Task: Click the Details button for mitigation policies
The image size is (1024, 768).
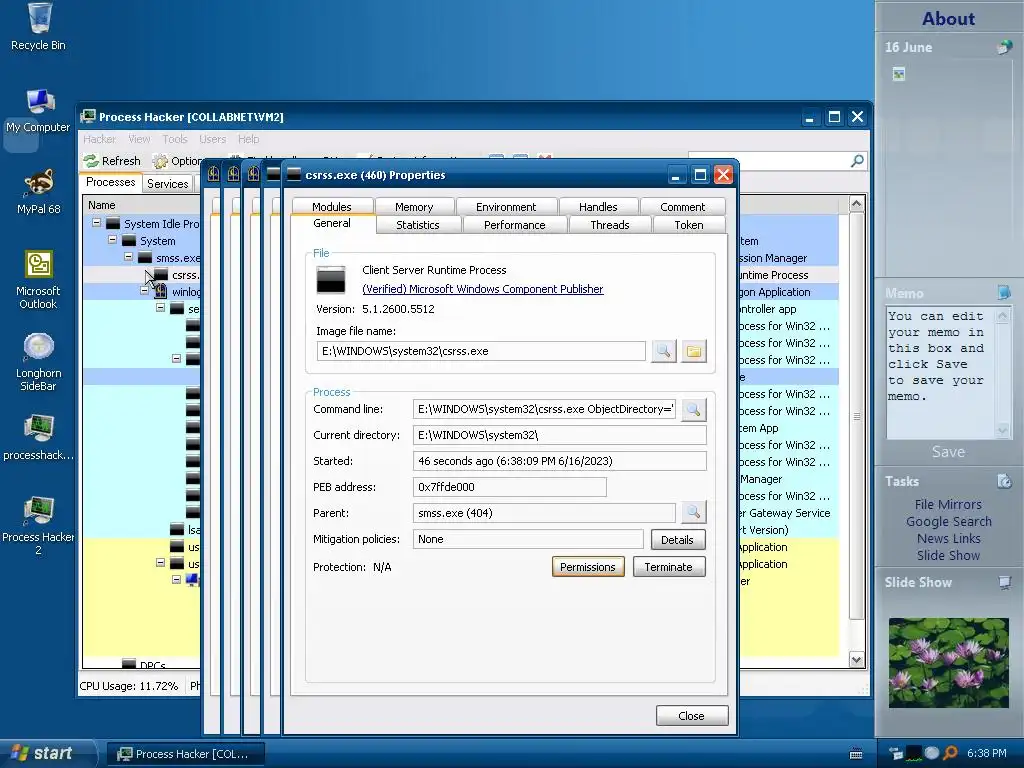Action: click(677, 539)
